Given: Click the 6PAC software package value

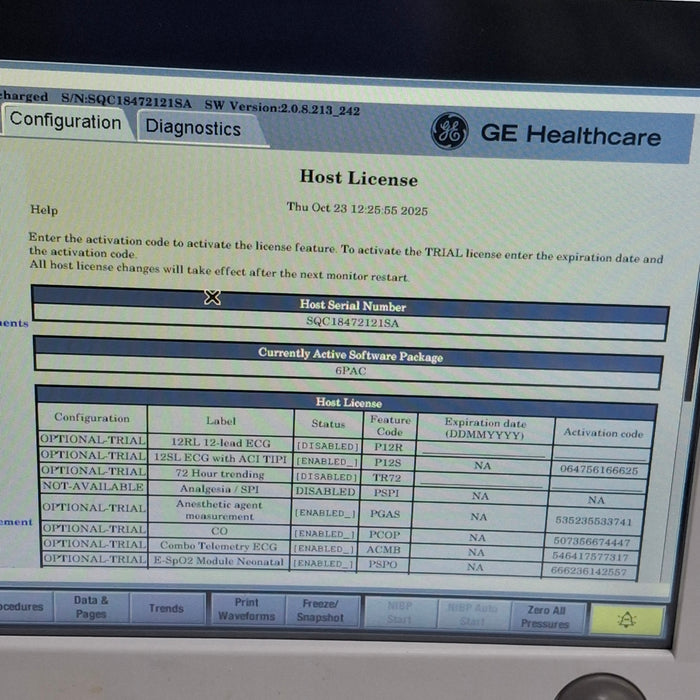Looking at the screenshot, I should click(x=350, y=371).
